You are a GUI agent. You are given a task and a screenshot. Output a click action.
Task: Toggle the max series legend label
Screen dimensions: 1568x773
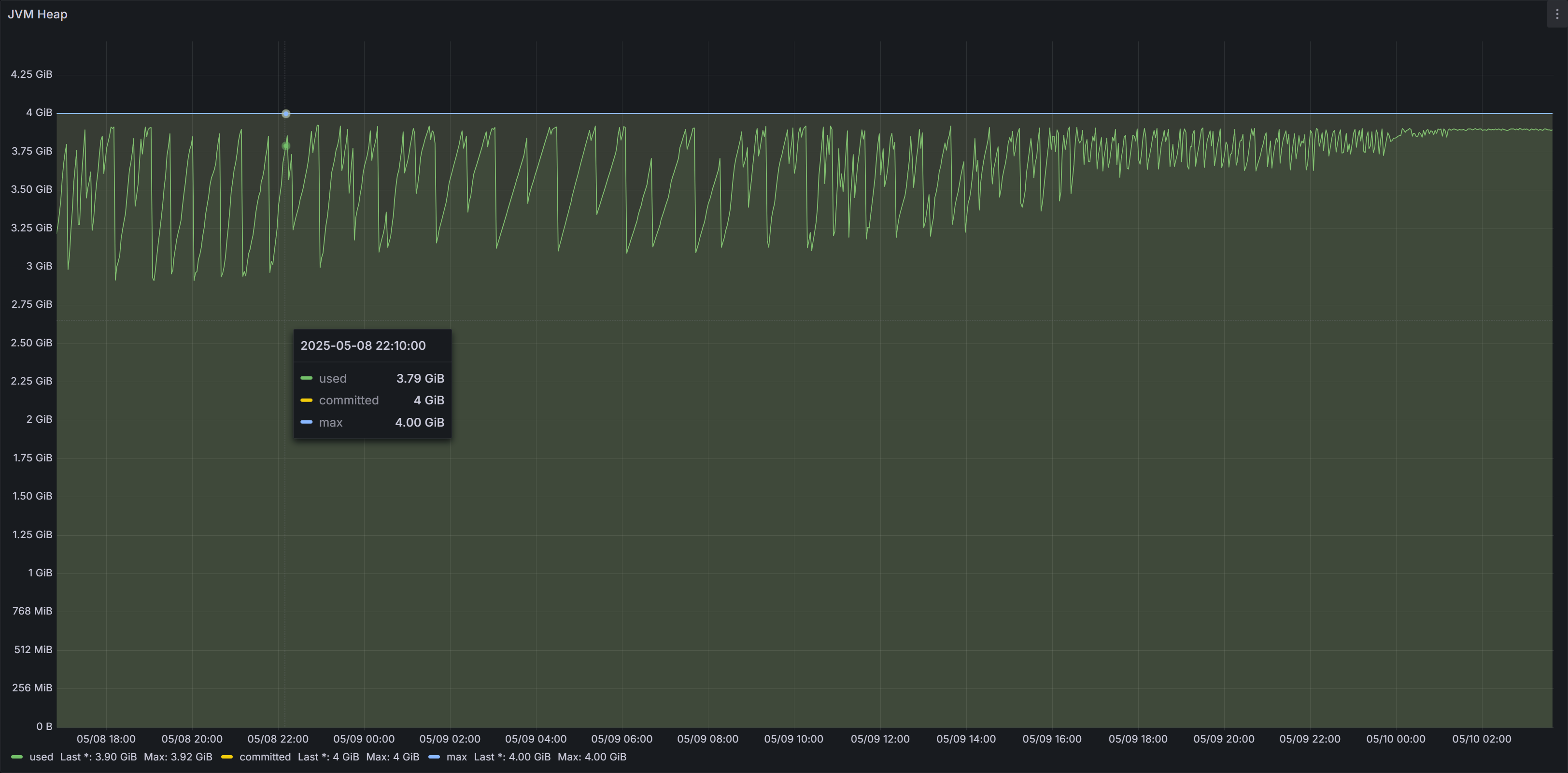[456, 757]
